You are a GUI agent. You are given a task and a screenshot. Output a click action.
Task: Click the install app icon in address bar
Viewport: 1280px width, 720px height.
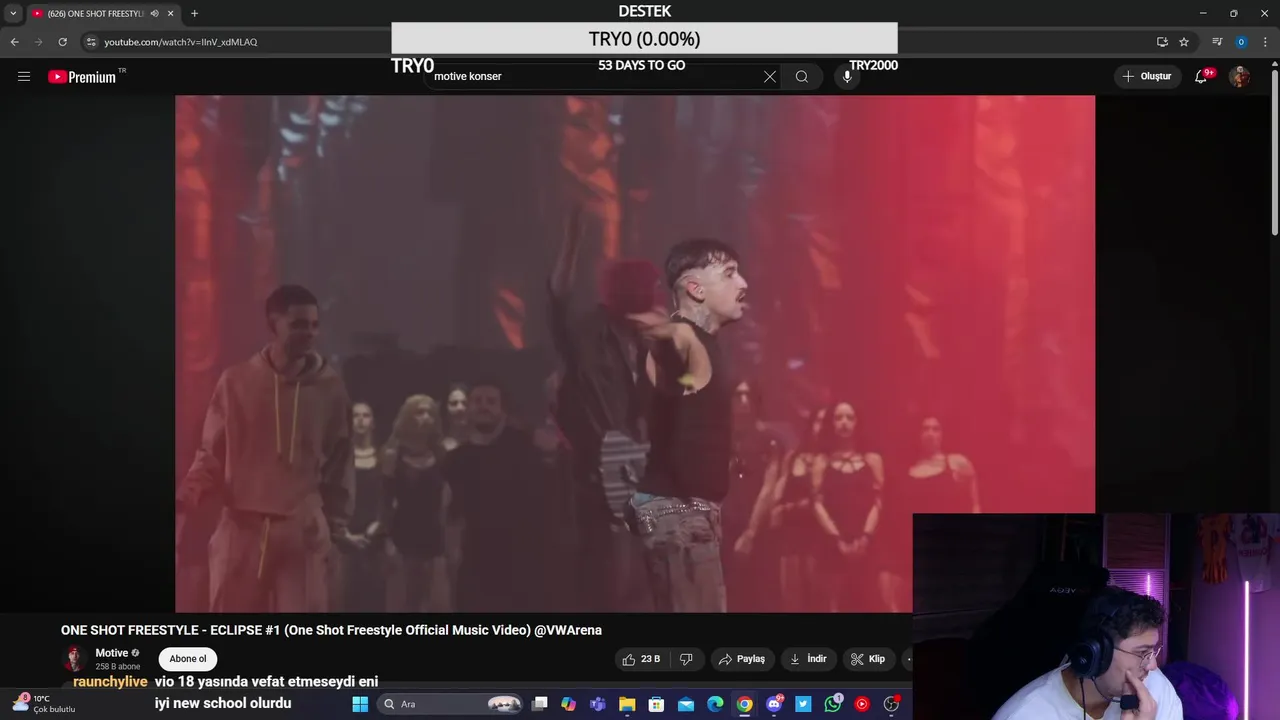coord(1162,42)
